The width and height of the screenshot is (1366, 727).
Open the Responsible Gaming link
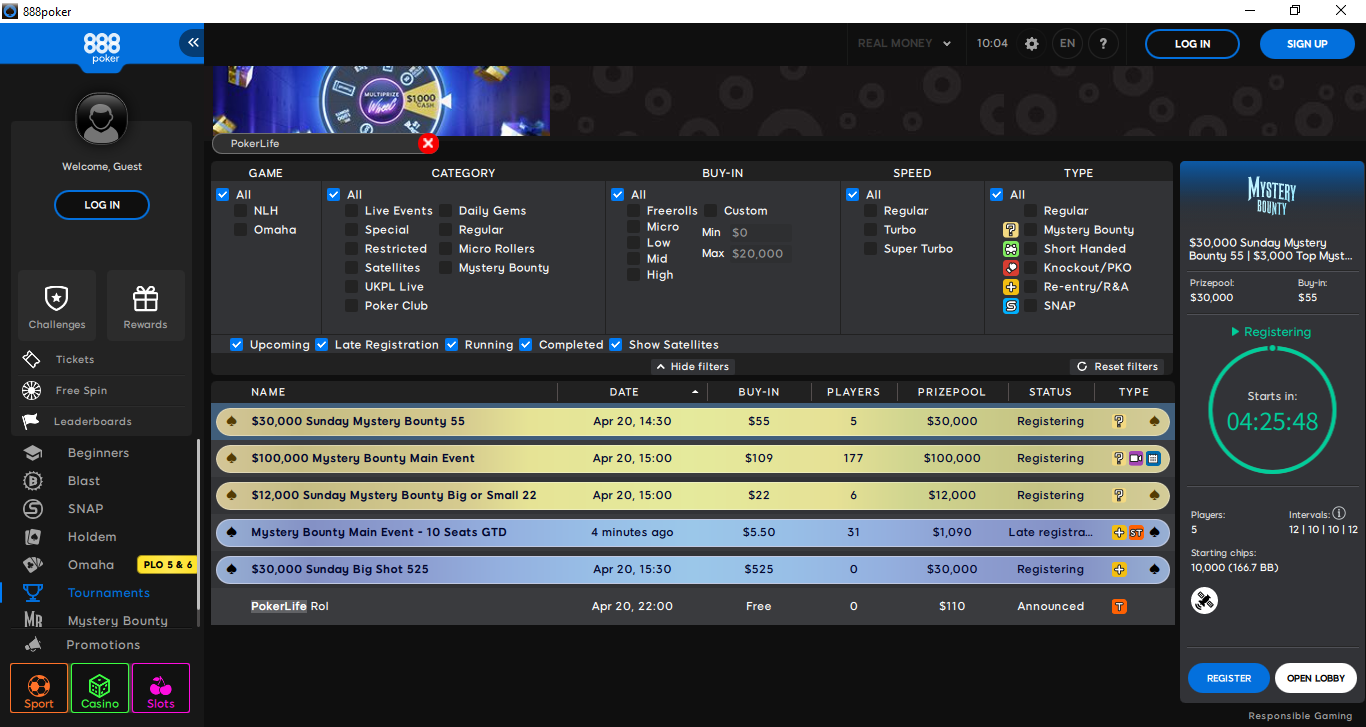(x=1300, y=716)
